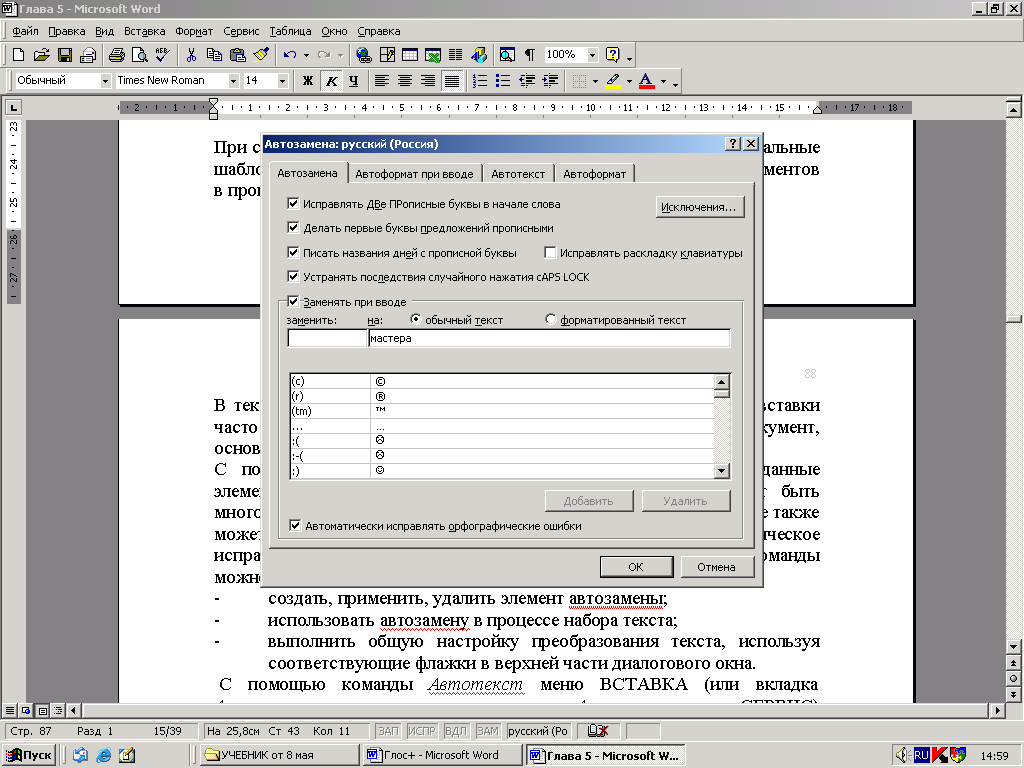Switch to Глос+ Microsoft Word taskbar window

point(441,755)
